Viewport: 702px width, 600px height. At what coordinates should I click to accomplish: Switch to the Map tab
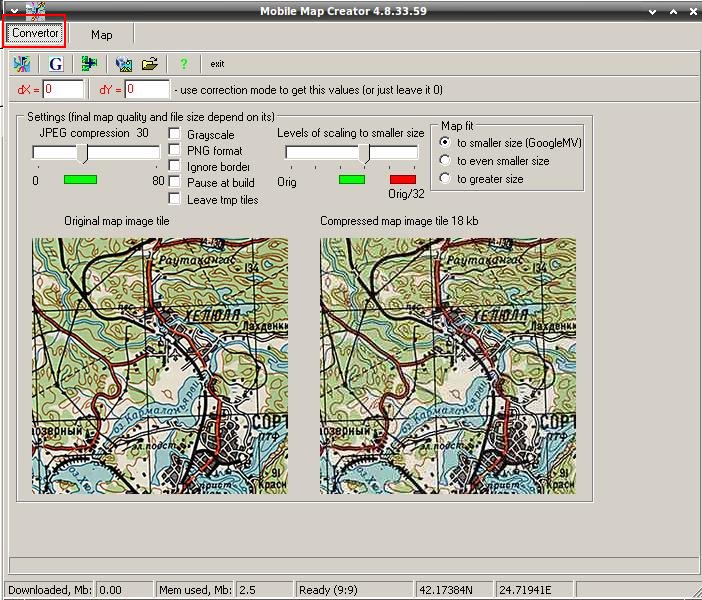[102, 34]
